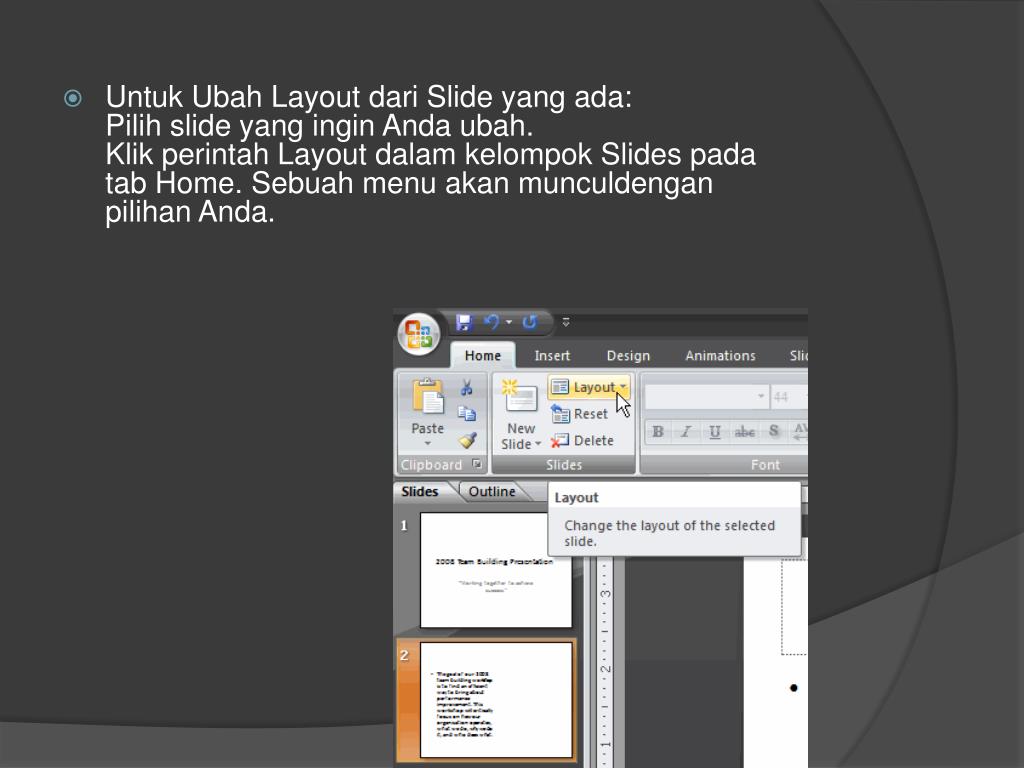Toggle Underline formatting
The width and height of the screenshot is (1024, 768).
point(714,432)
